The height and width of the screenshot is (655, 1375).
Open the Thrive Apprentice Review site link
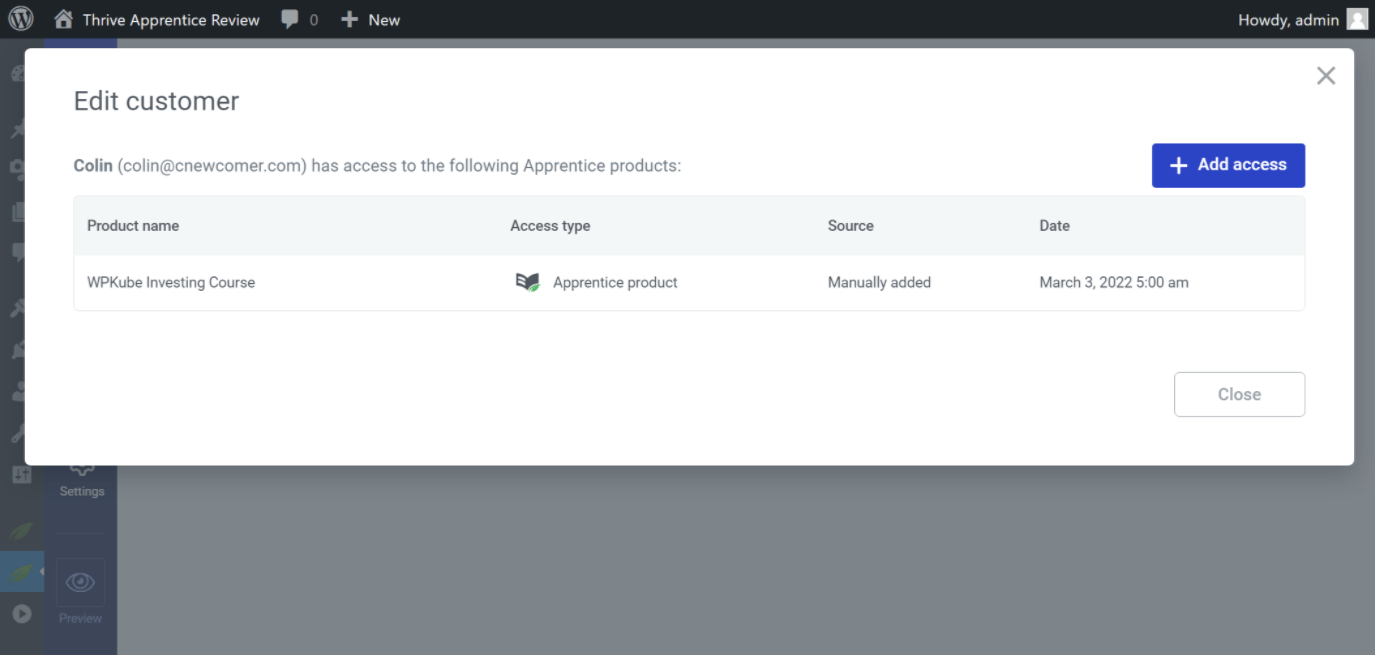tap(157, 20)
